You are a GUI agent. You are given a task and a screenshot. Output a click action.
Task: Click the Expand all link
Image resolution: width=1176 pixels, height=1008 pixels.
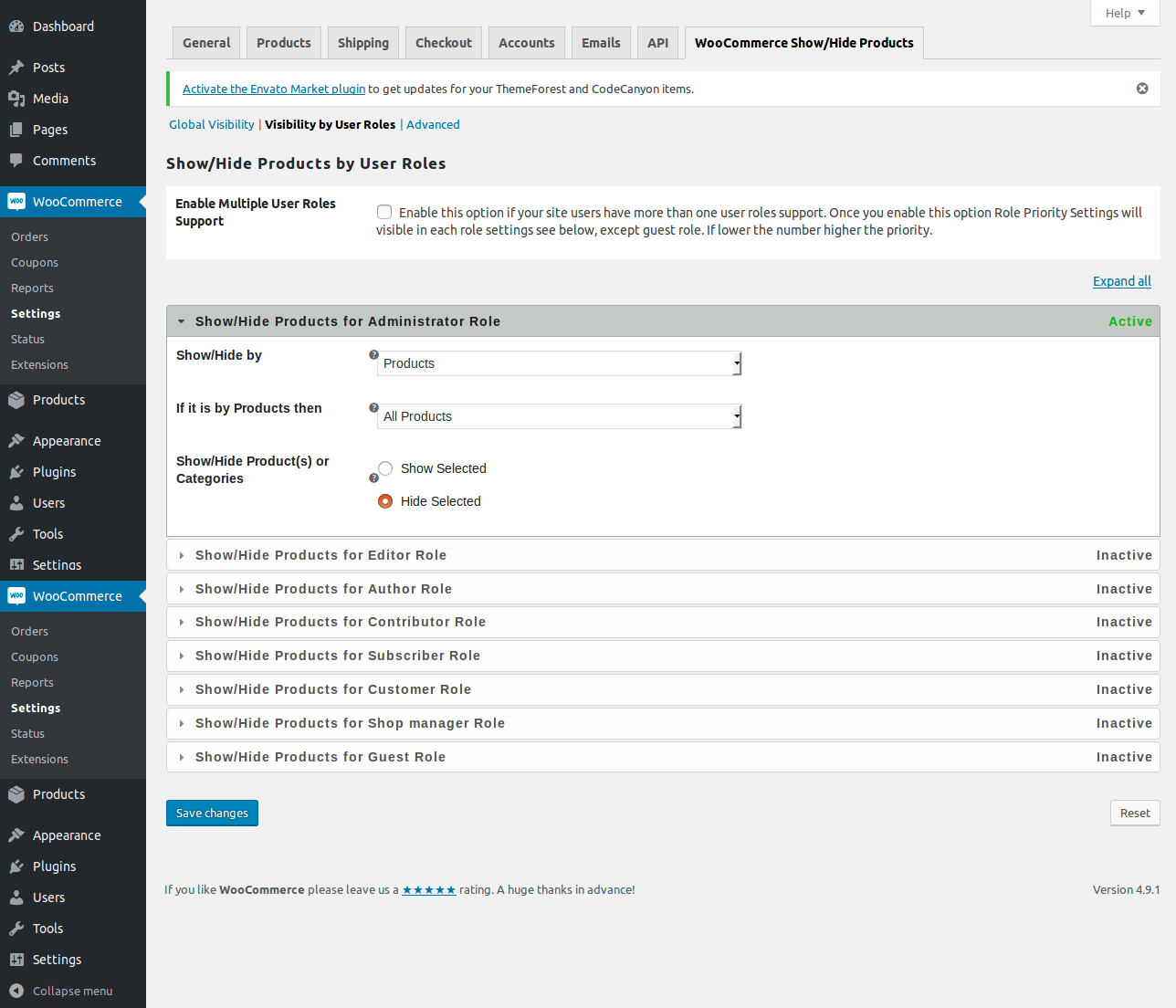[x=1122, y=281]
